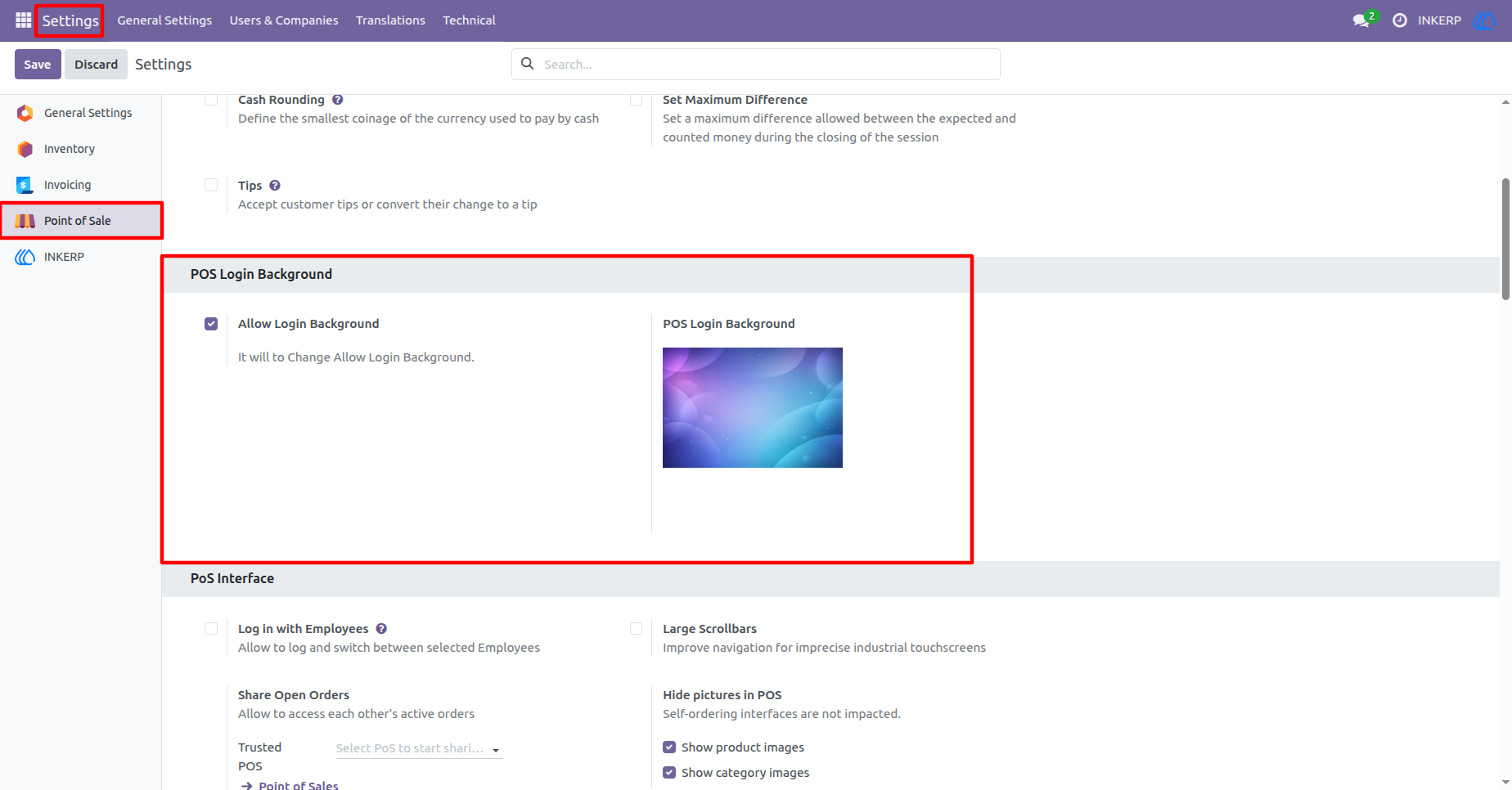Click the Invoicing sidebar icon
The image size is (1512, 790).
pyautogui.click(x=25, y=185)
